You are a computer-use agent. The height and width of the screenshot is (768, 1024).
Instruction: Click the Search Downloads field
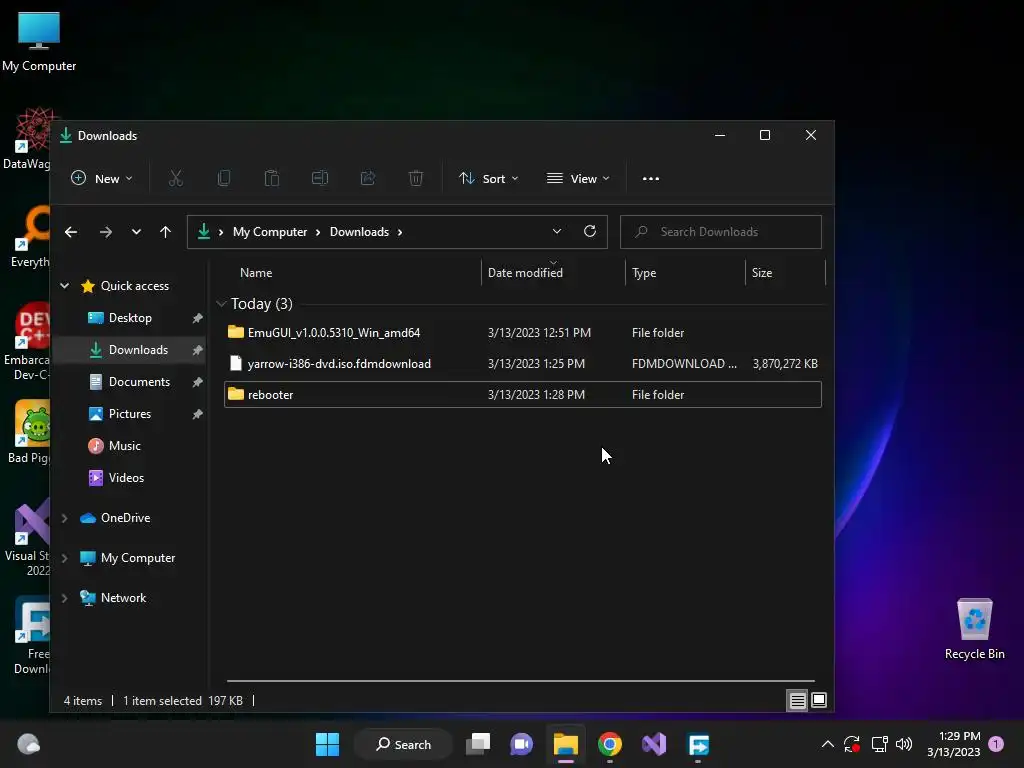pos(720,232)
